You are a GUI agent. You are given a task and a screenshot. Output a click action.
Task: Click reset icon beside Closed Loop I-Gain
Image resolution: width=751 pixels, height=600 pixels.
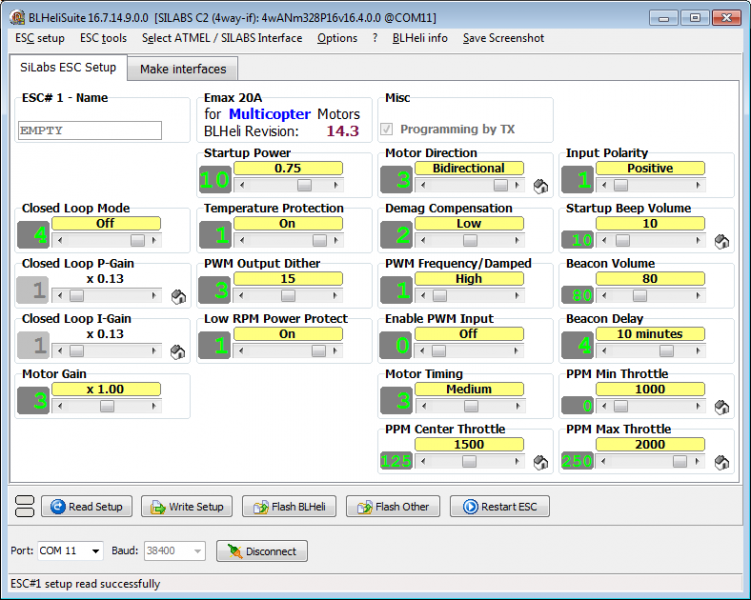pos(178,352)
